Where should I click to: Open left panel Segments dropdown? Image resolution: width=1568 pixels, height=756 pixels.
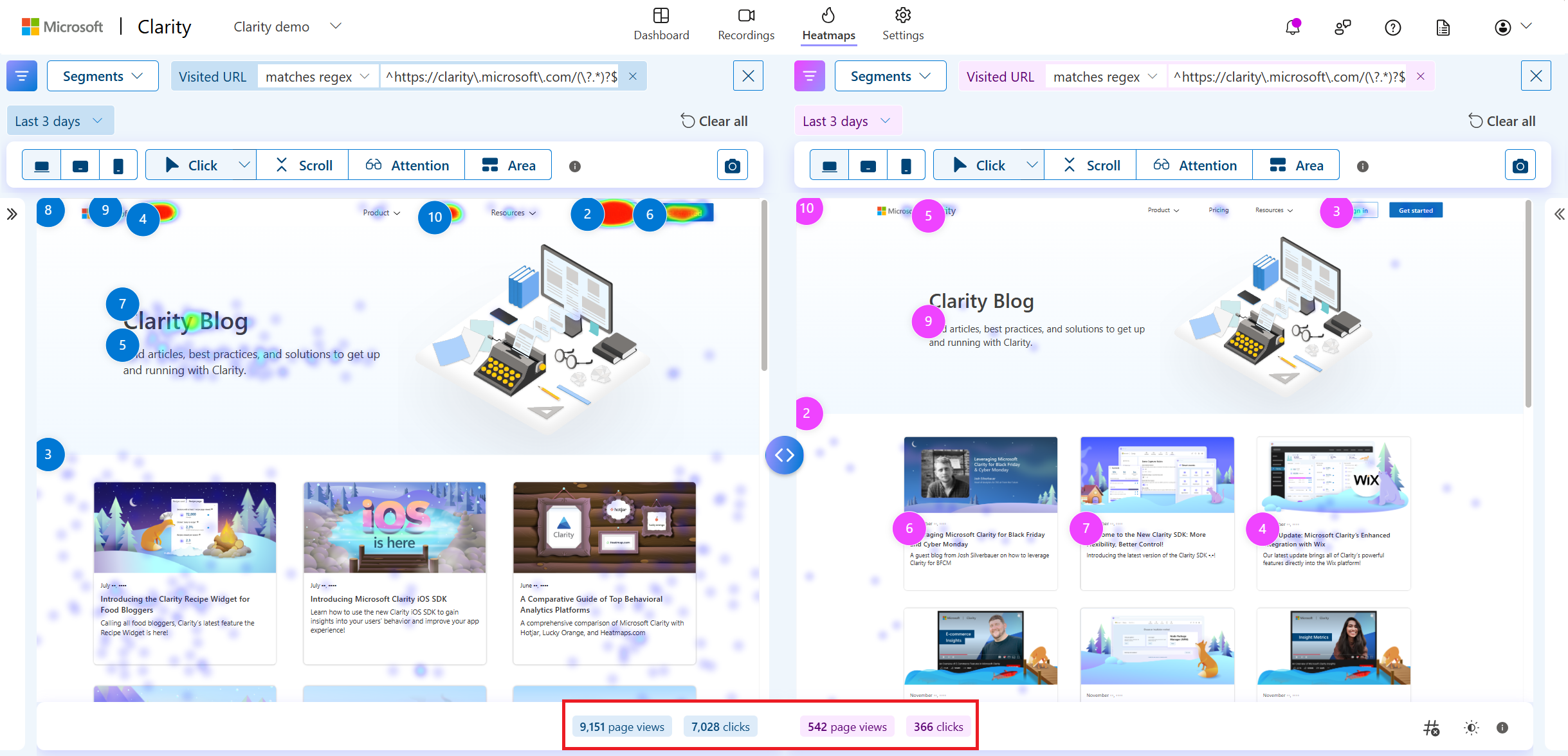tap(103, 76)
